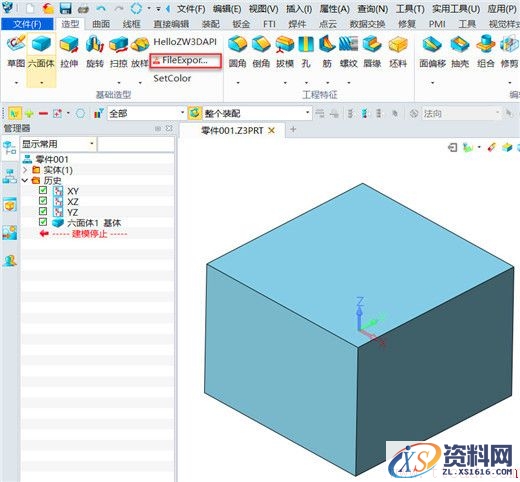Open the history manager sidebar tab icon
This screenshot has height=482, width=520.
(10, 148)
